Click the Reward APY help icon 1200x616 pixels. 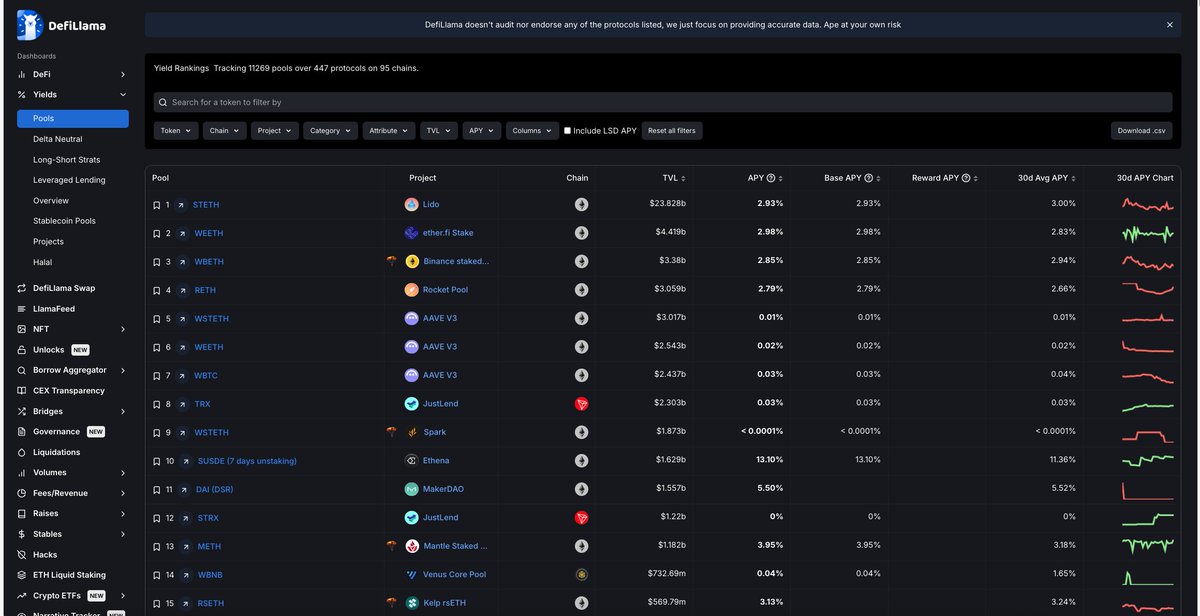pos(966,178)
